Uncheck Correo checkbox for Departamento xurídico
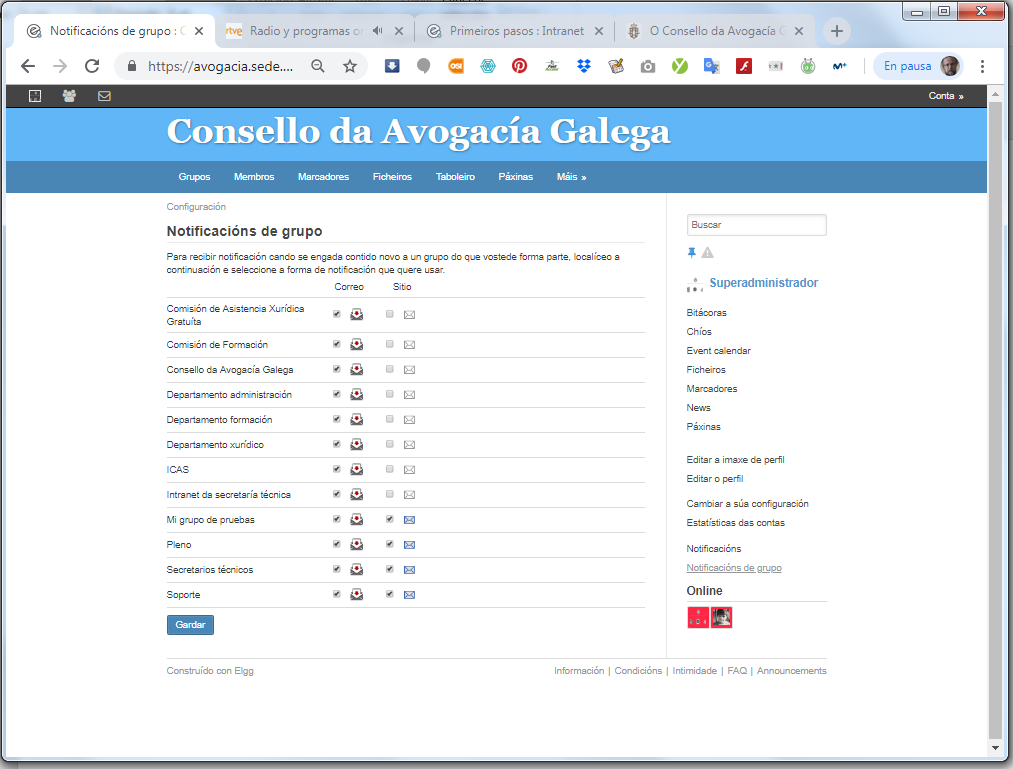1013x769 pixels. pos(336,444)
